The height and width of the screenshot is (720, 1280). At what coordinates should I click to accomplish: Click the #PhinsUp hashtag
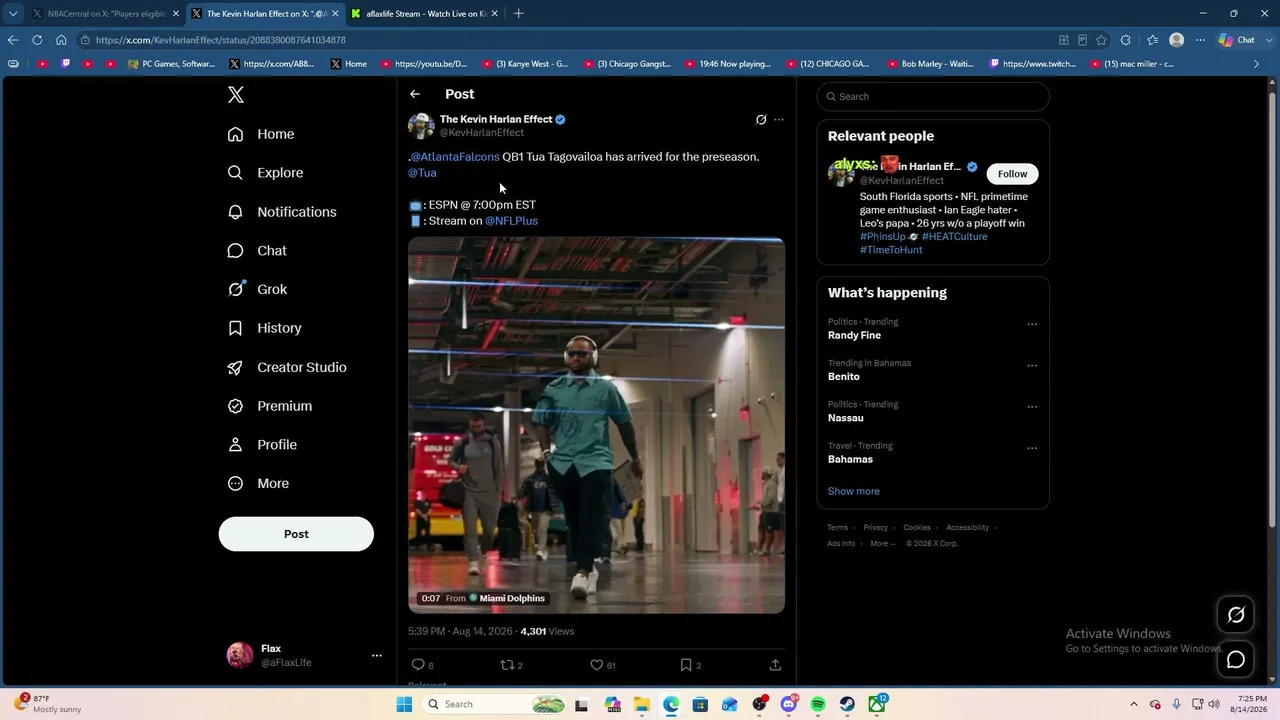pos(883,237)
